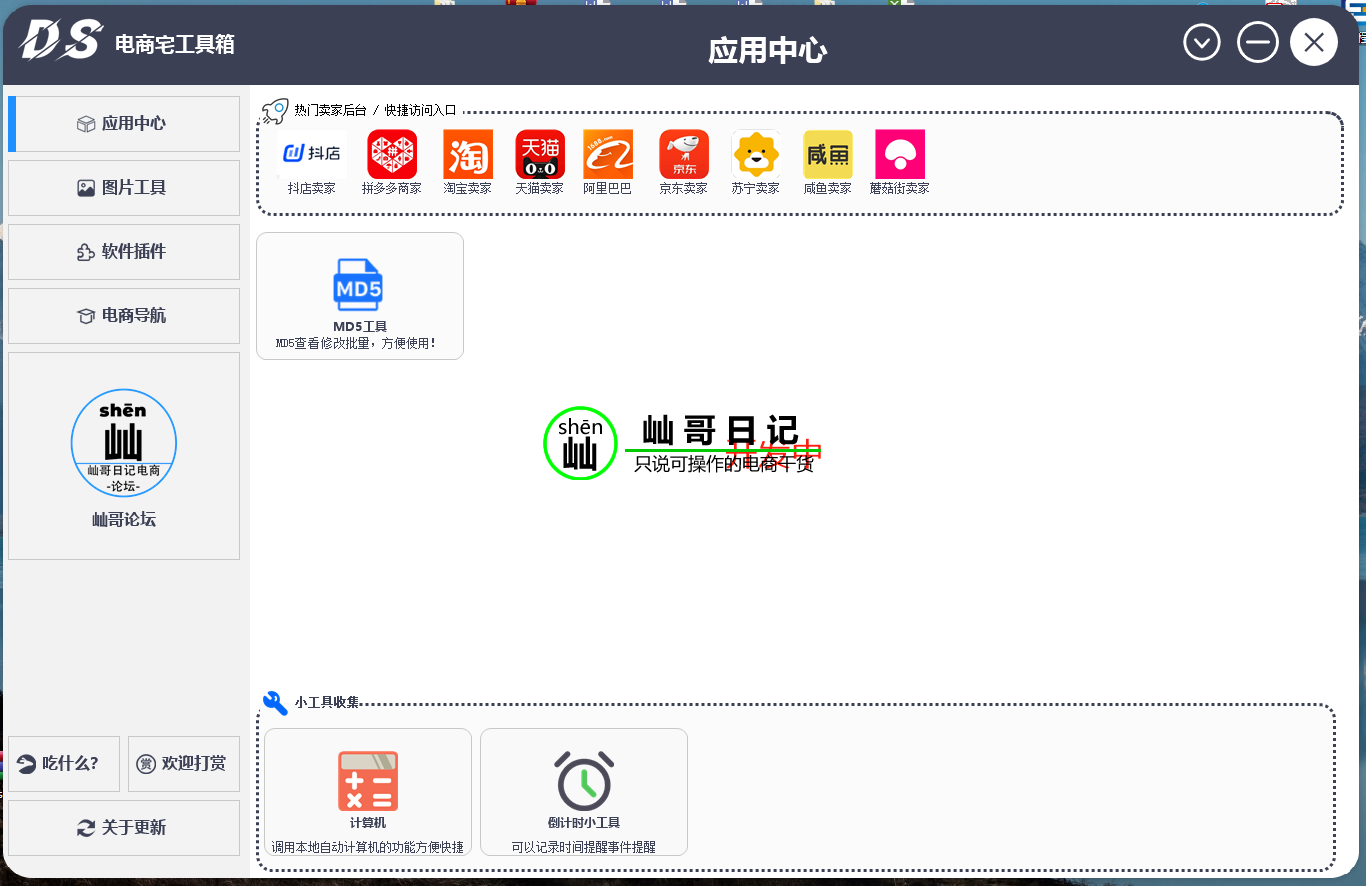1366x886 pixels.
Task: Click the 欢迎打赏 button
Action: [x=184, y=764]
